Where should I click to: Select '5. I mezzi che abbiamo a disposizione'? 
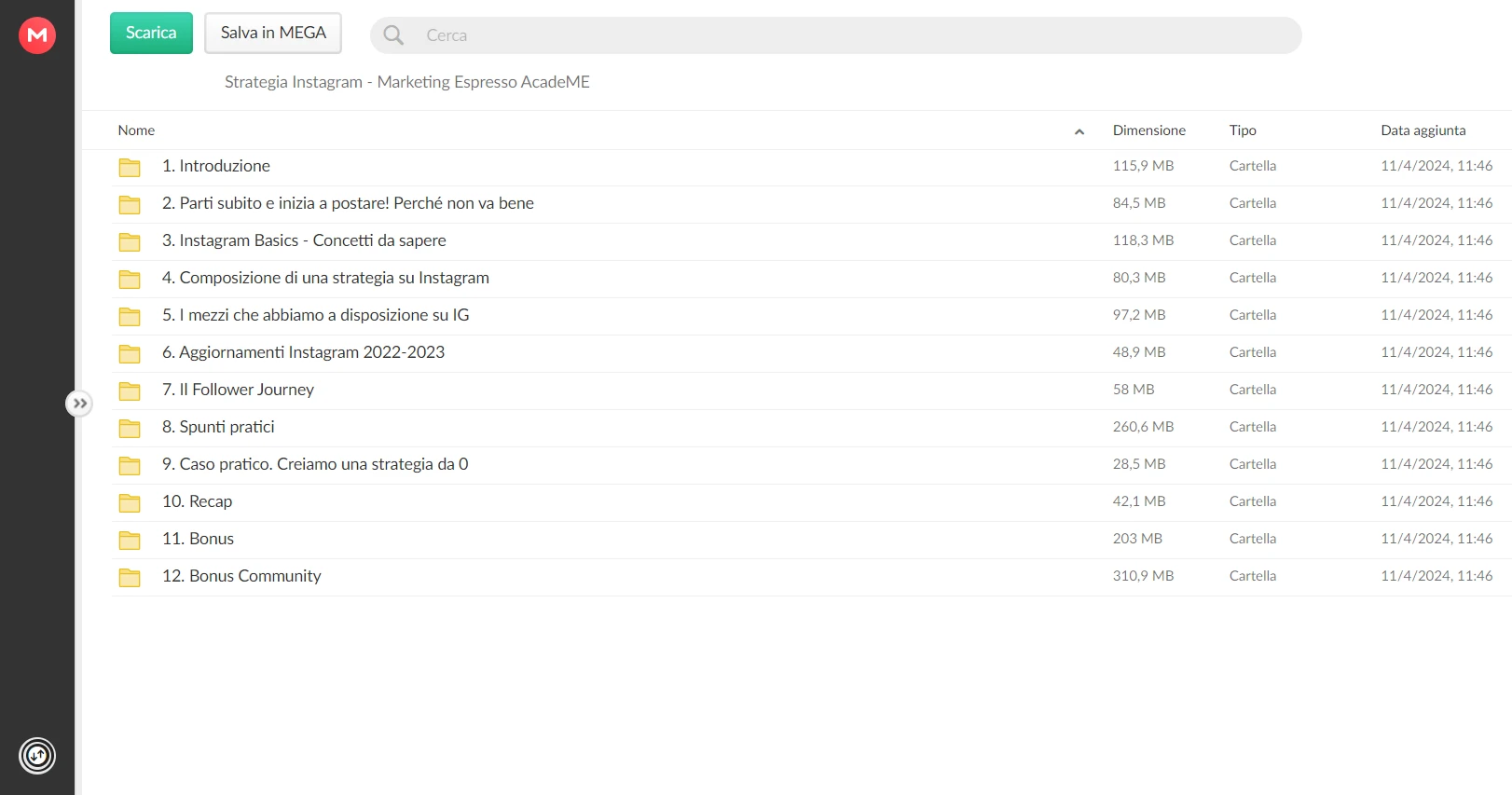[316, 315]
